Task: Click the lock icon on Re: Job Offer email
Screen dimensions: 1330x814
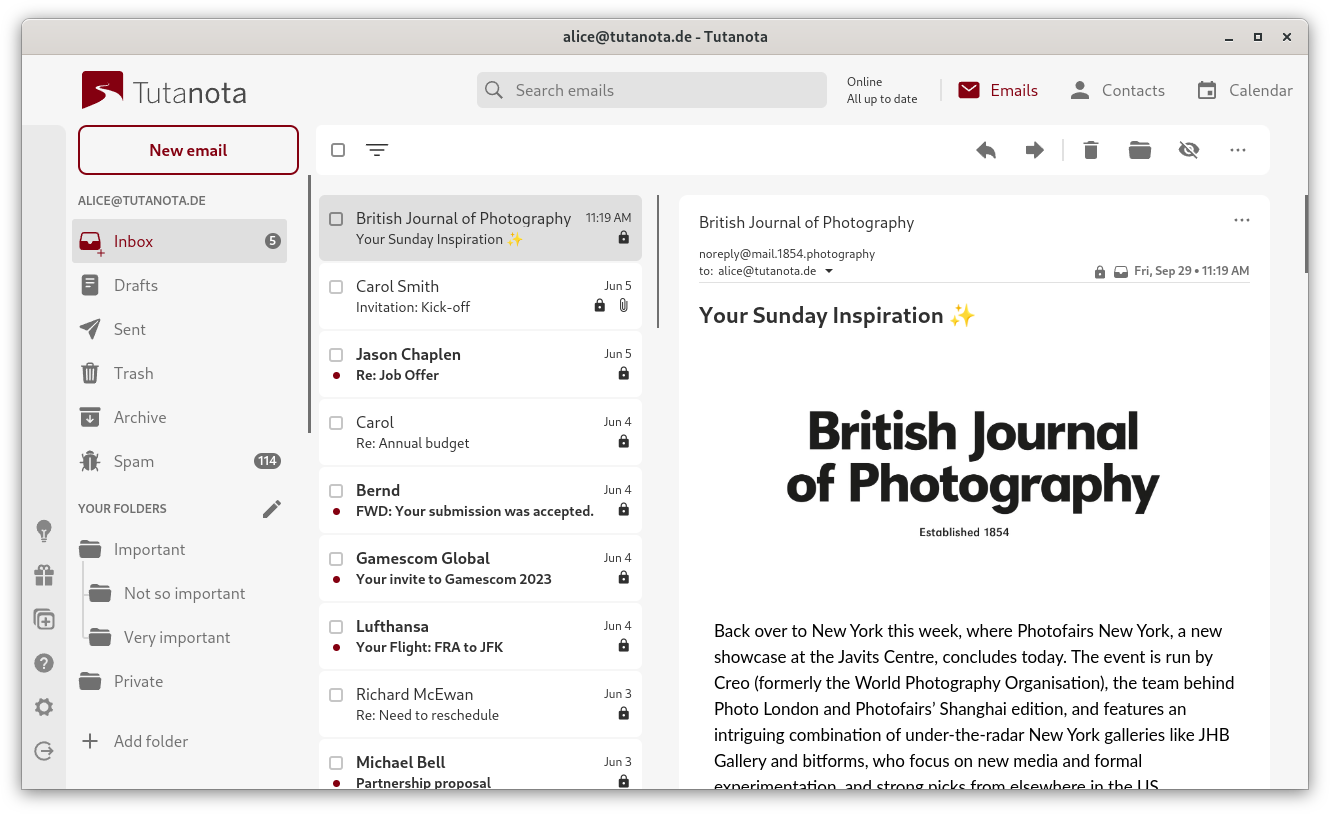Action: point(624,374)
